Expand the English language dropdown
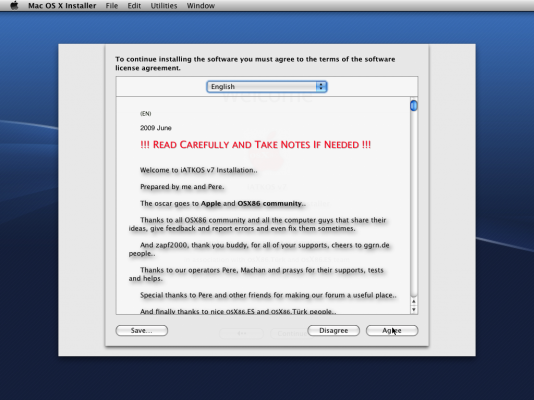Image resolution: width=534 pixels, height=400 pixels. [x=267, y=86]
